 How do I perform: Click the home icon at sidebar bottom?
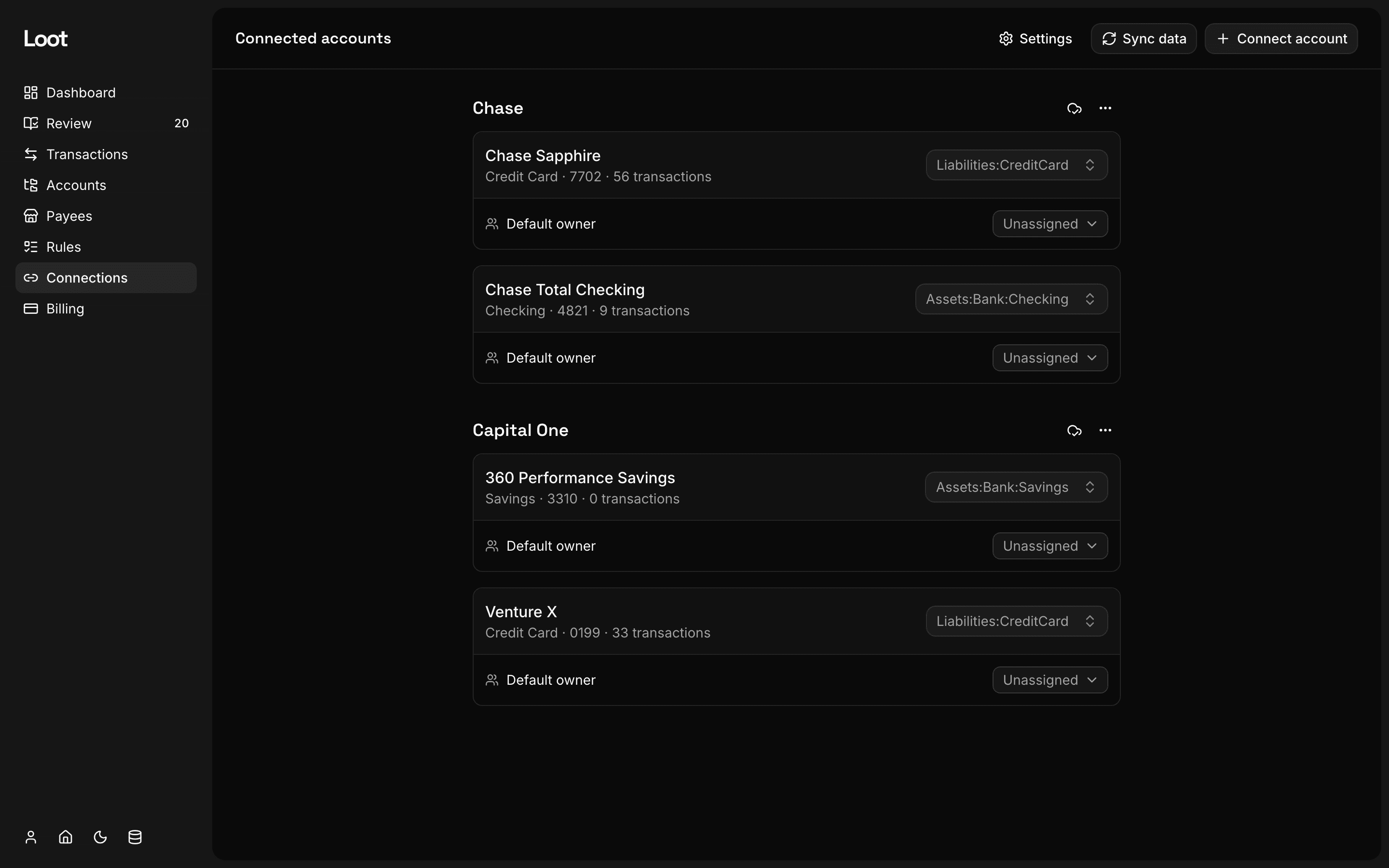(66, 837)
